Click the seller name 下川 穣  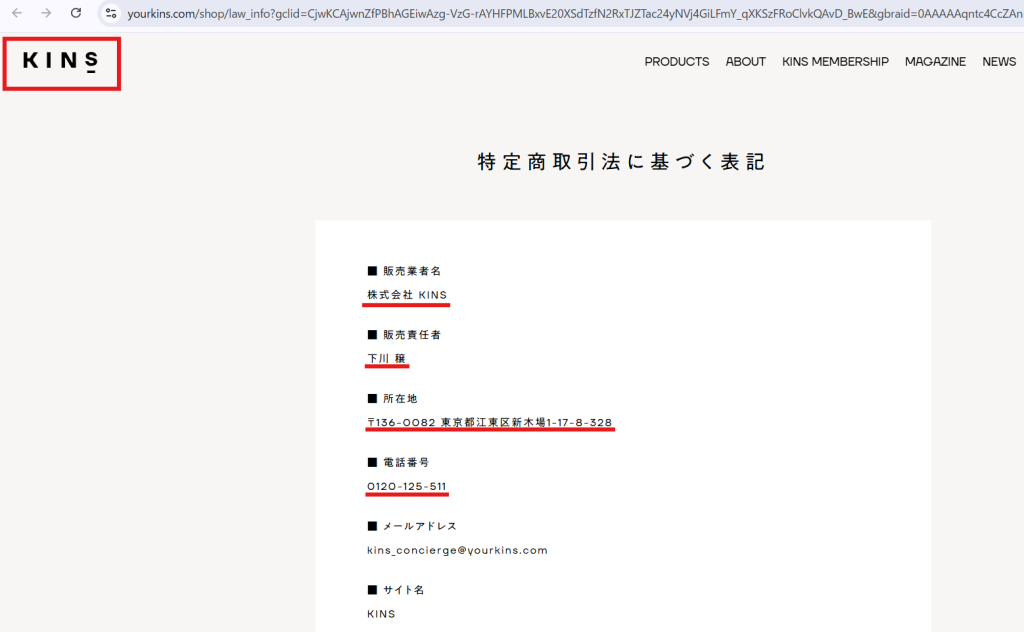click(x=386, y=358)
